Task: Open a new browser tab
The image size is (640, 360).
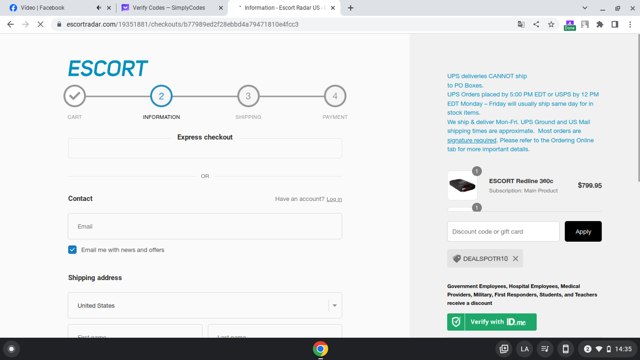Action: 351,8
